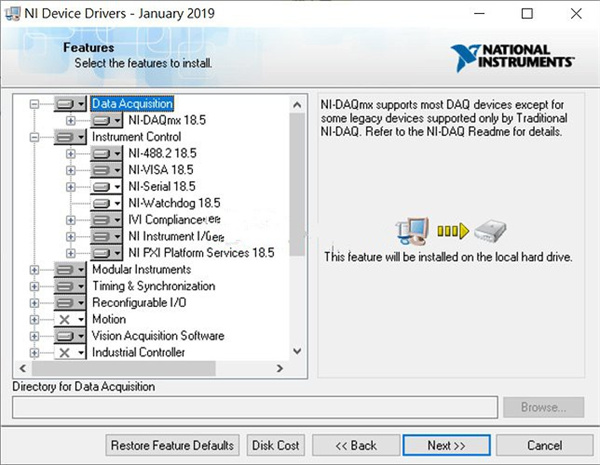
Task: Click the X do-not-install icon for Motion
Action: pos(64,319)
